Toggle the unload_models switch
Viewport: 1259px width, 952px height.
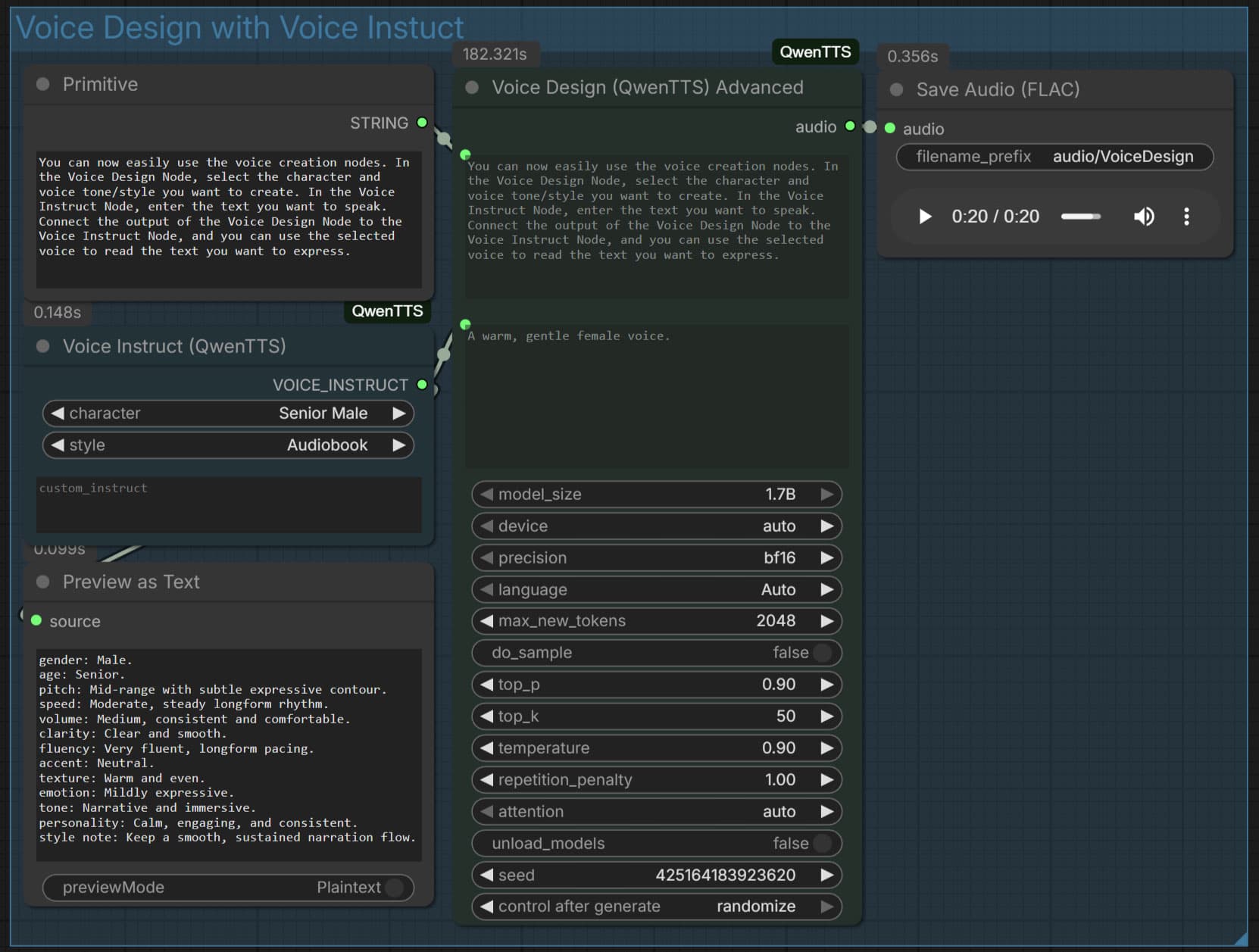click(822, 843)
